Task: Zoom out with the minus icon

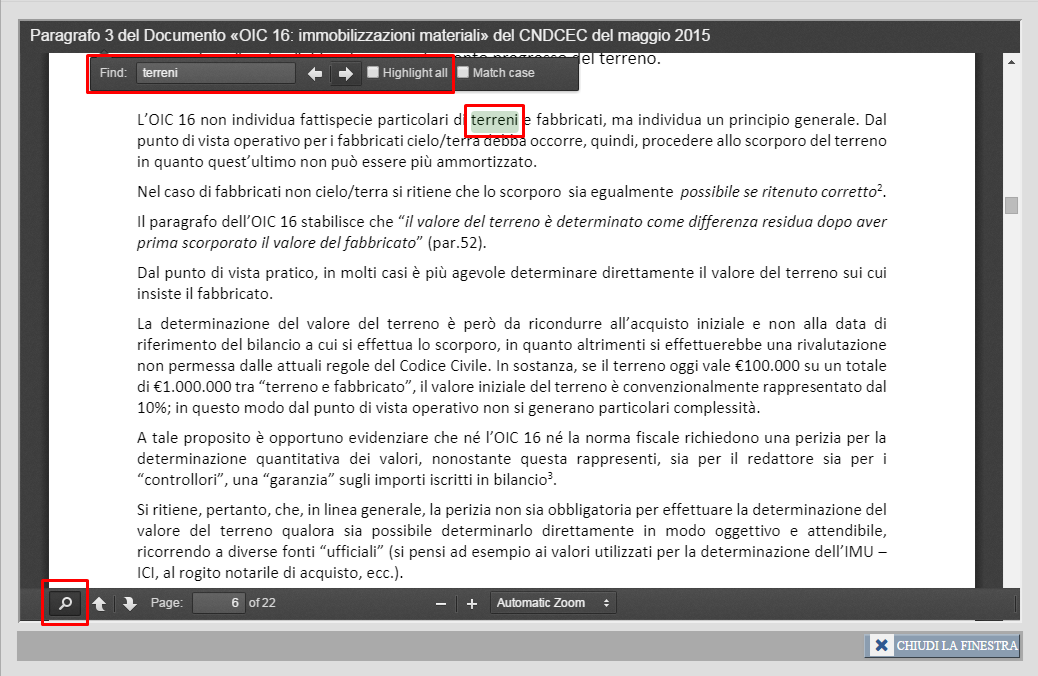Action: pos(441,603)
